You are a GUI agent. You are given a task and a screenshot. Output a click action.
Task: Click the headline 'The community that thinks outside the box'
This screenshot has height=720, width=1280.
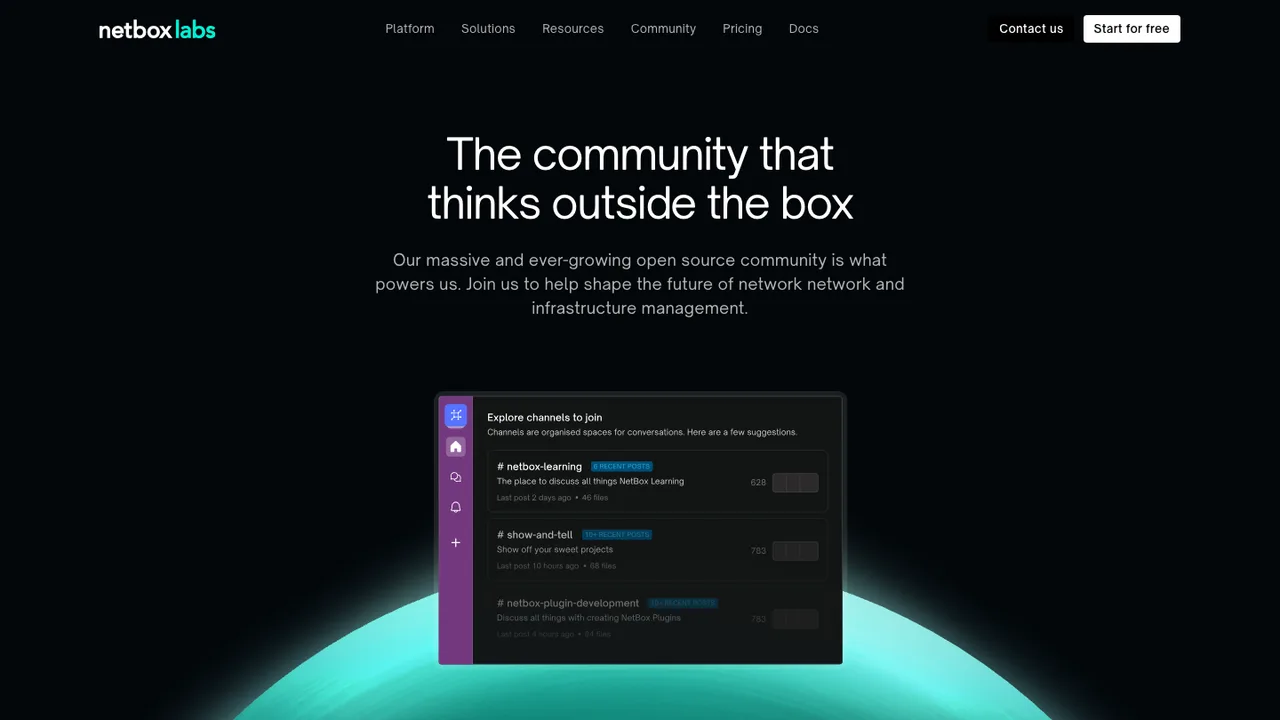point(640,179)
